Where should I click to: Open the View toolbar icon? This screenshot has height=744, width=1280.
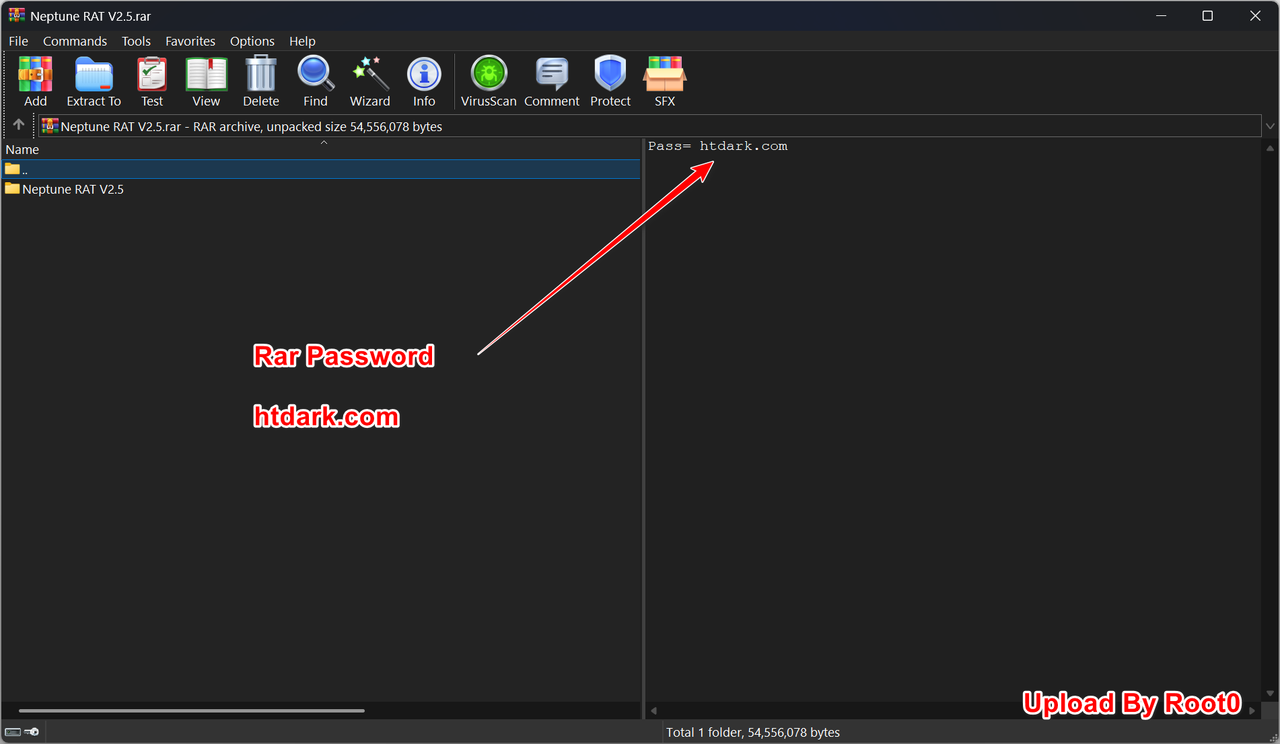(x=206, y=81)
